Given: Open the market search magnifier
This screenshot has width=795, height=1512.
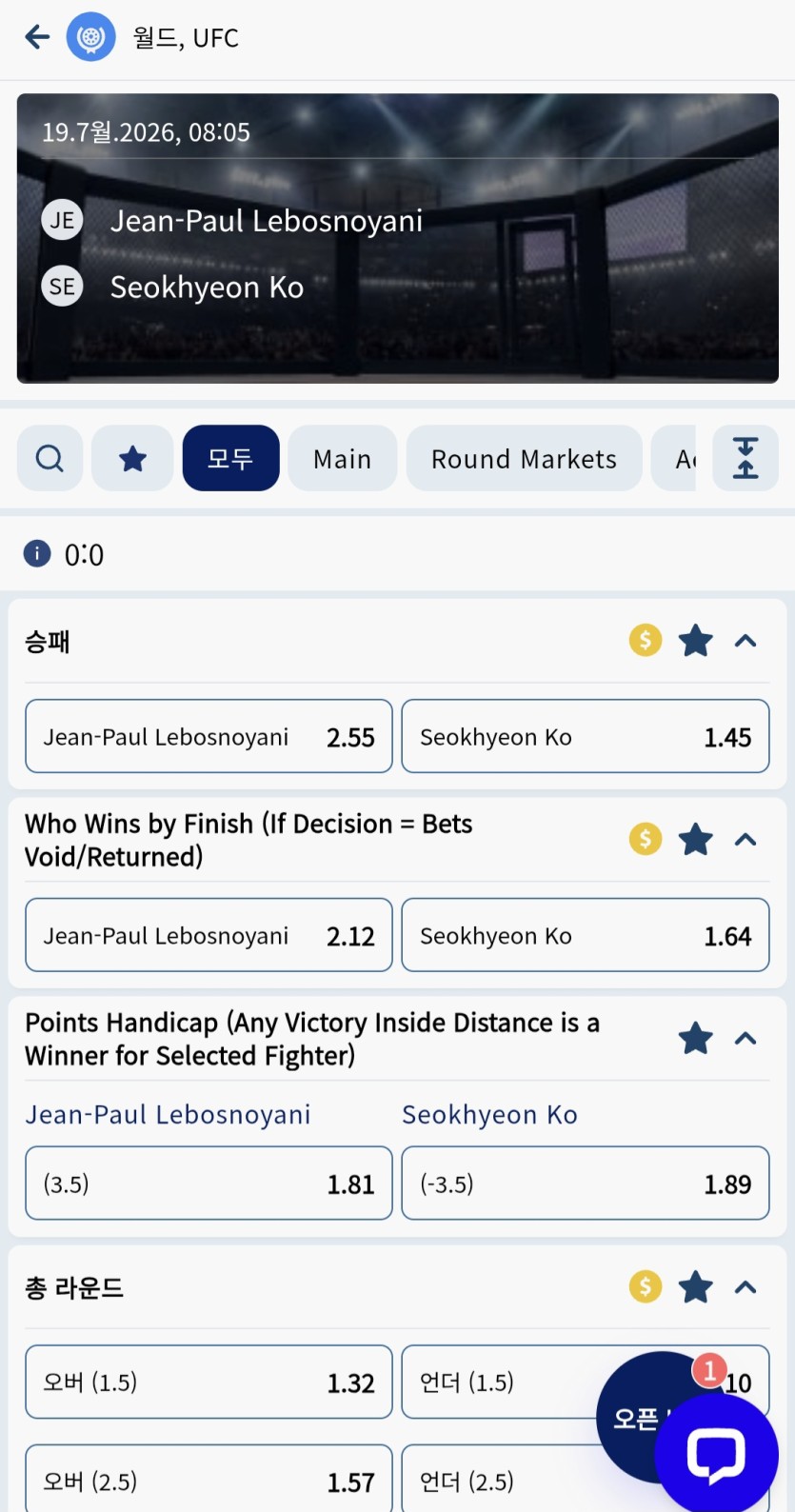Looking at the screenshot, I should point(50,458).
